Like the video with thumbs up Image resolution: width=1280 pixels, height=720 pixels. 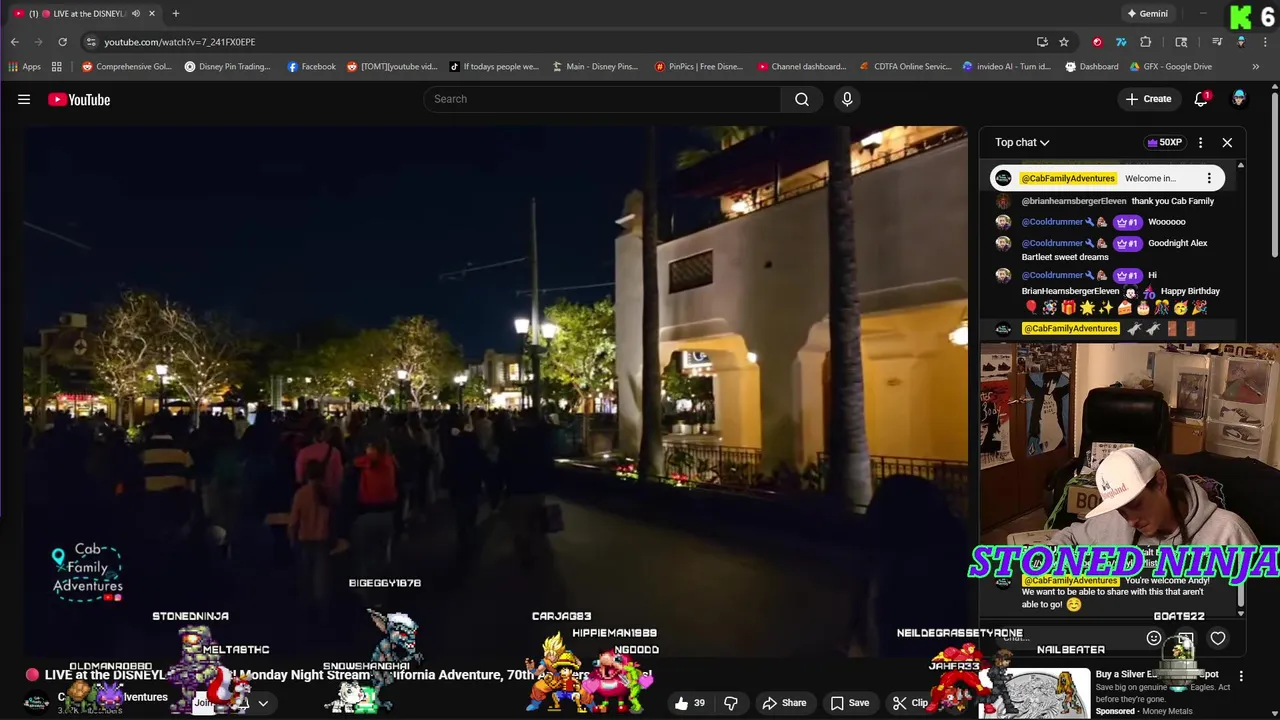pos(690,703)
